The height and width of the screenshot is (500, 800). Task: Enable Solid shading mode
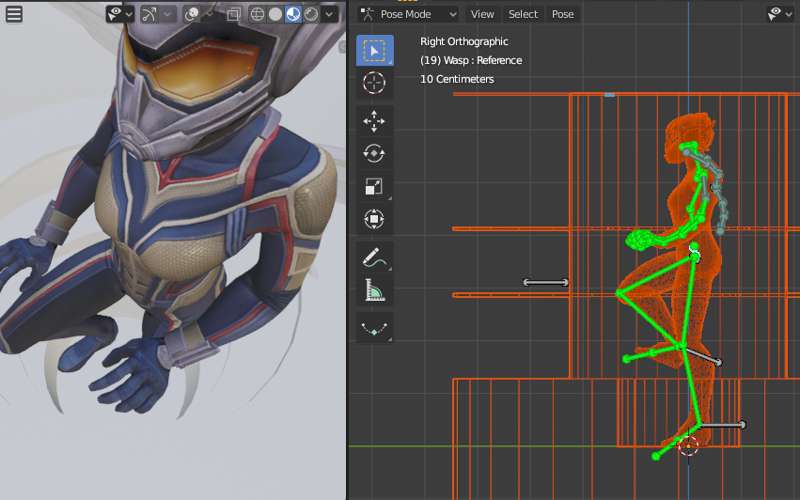[275, 14]
